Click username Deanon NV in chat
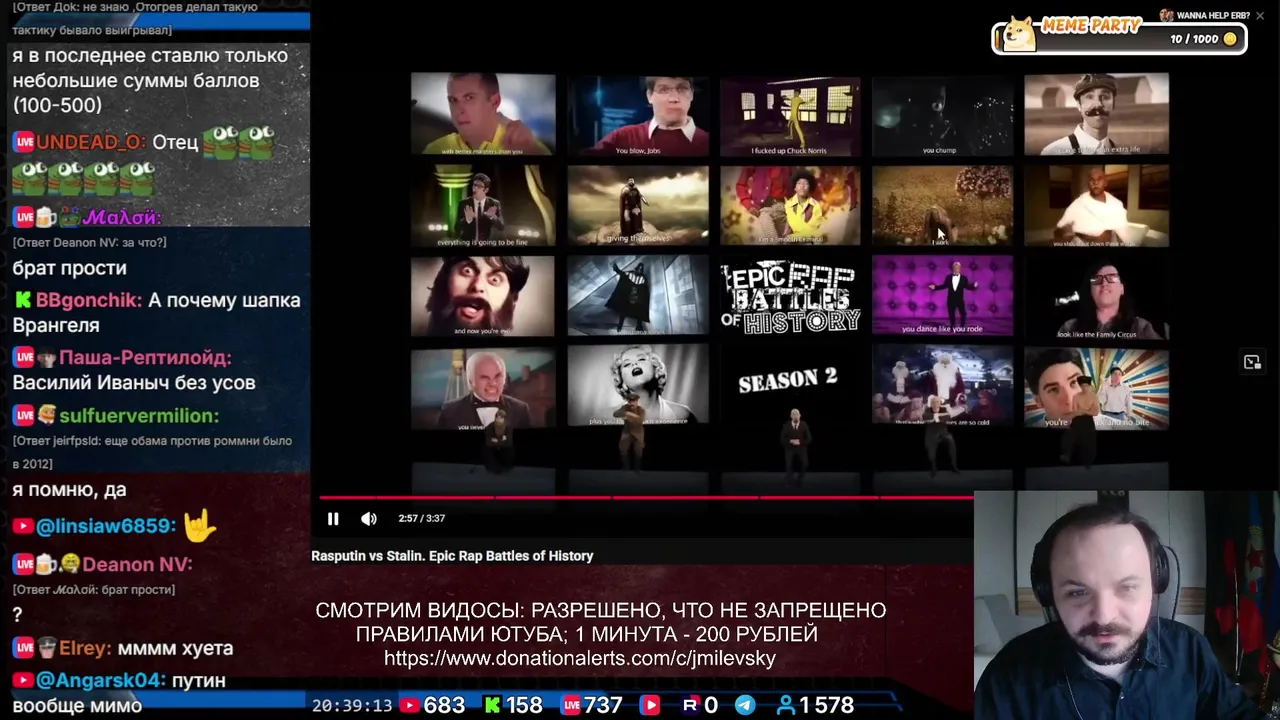Viewport: 1280px width, 720px height. click(x=137, y=564)
